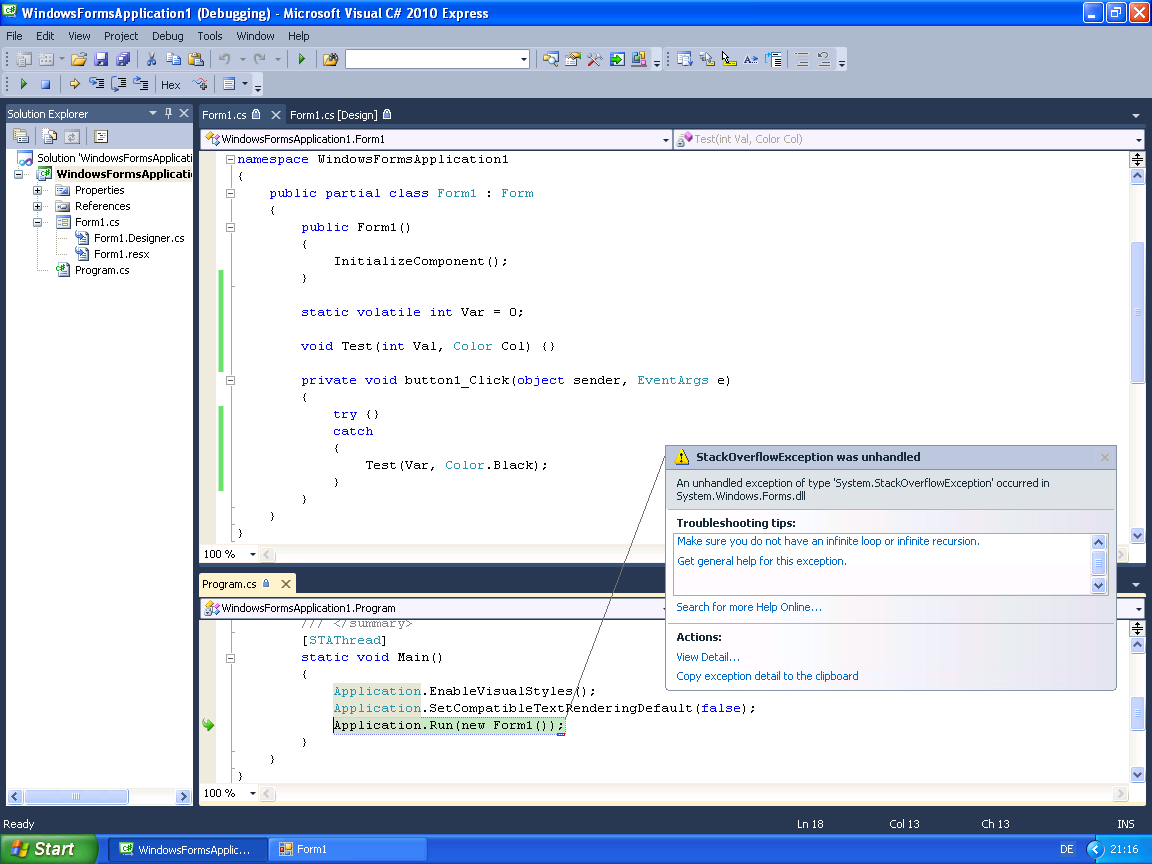The height and width of the screenshot is (864, 1152).
Task: Open the Toolbox hammer and wrench icon
Action: click(x=595, y=60)
